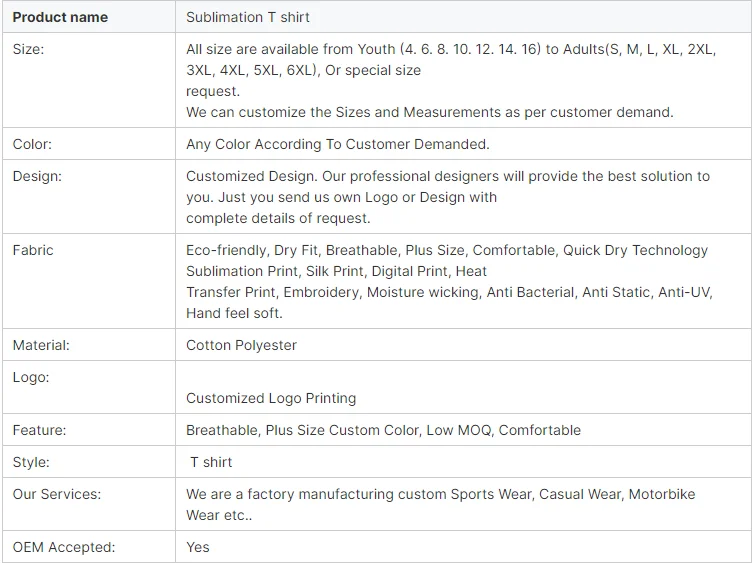Image resolution: width=752 pixels, height=563 pixels.
Task: Click the "Product name" header cell
Action: point(60,17)
